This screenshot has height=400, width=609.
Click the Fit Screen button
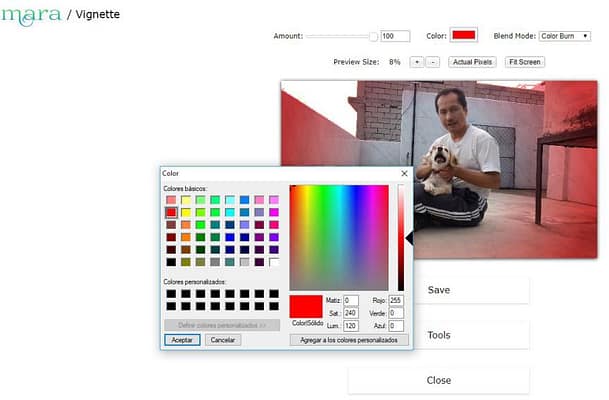[x=525, y=62]
